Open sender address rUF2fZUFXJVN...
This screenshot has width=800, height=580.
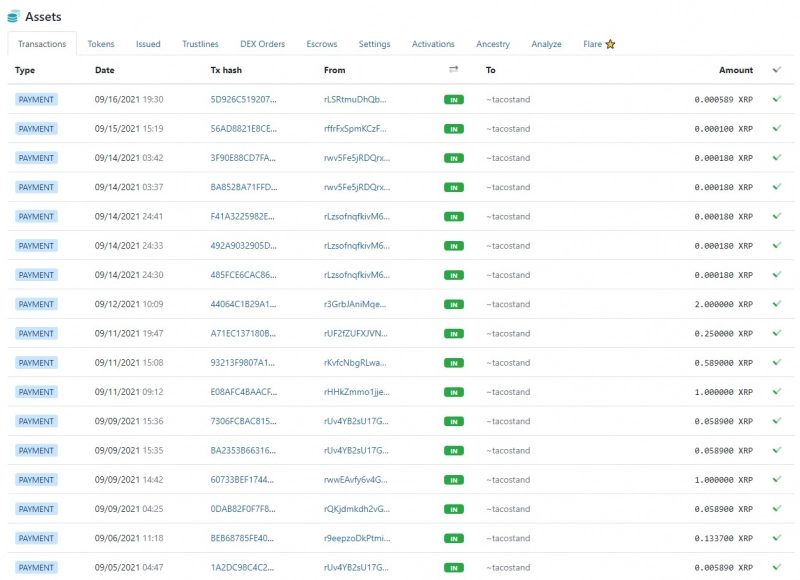tap(356, 334)
